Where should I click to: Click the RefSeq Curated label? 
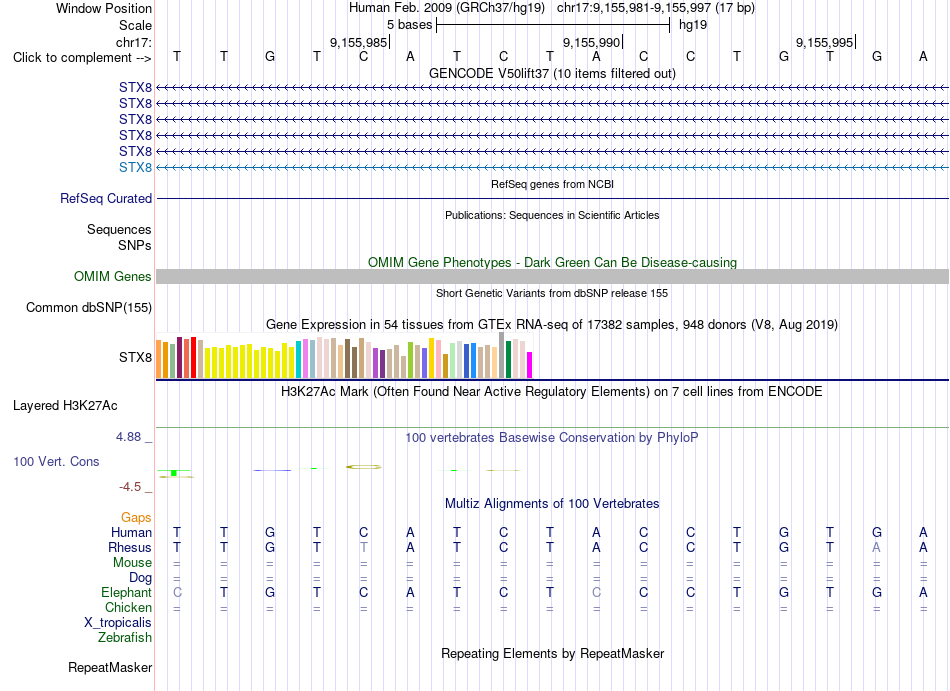[x=106, y=199]
